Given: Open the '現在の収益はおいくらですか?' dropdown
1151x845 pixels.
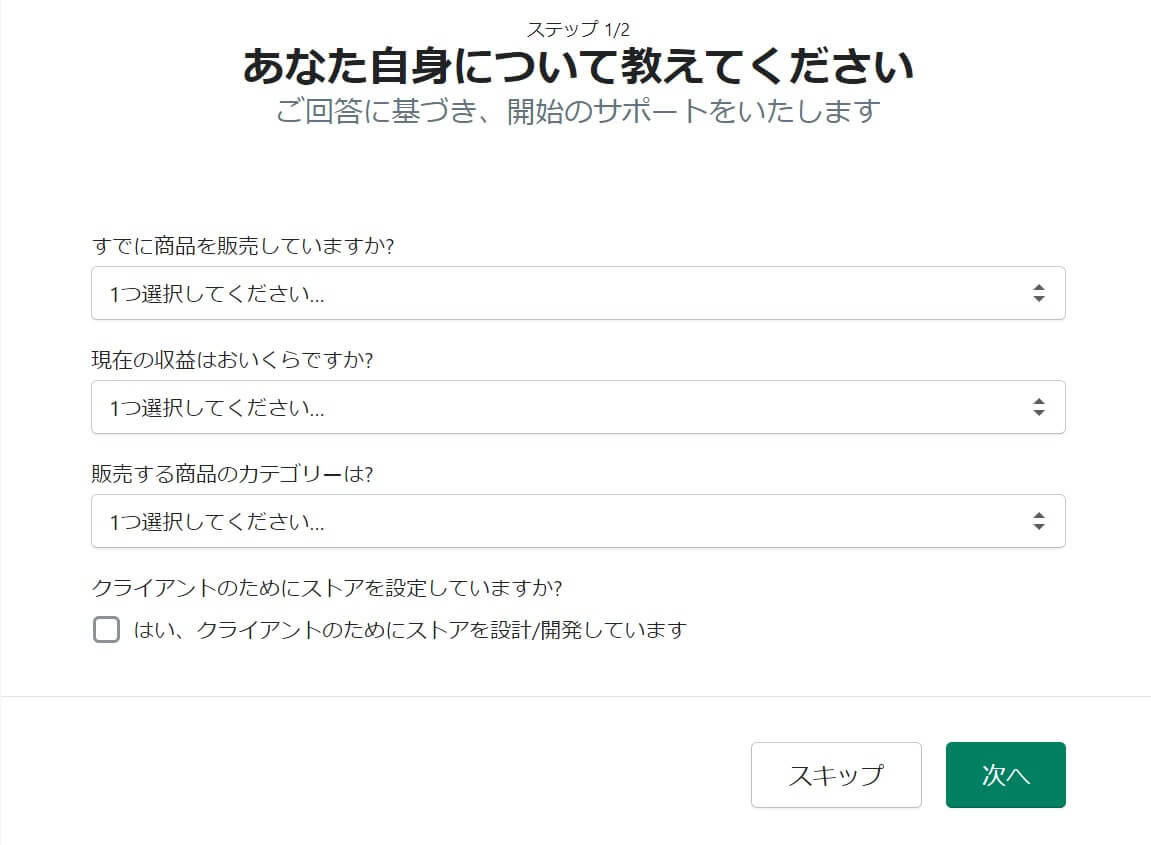Looking at the screenshot, I should tap(578, 408).
